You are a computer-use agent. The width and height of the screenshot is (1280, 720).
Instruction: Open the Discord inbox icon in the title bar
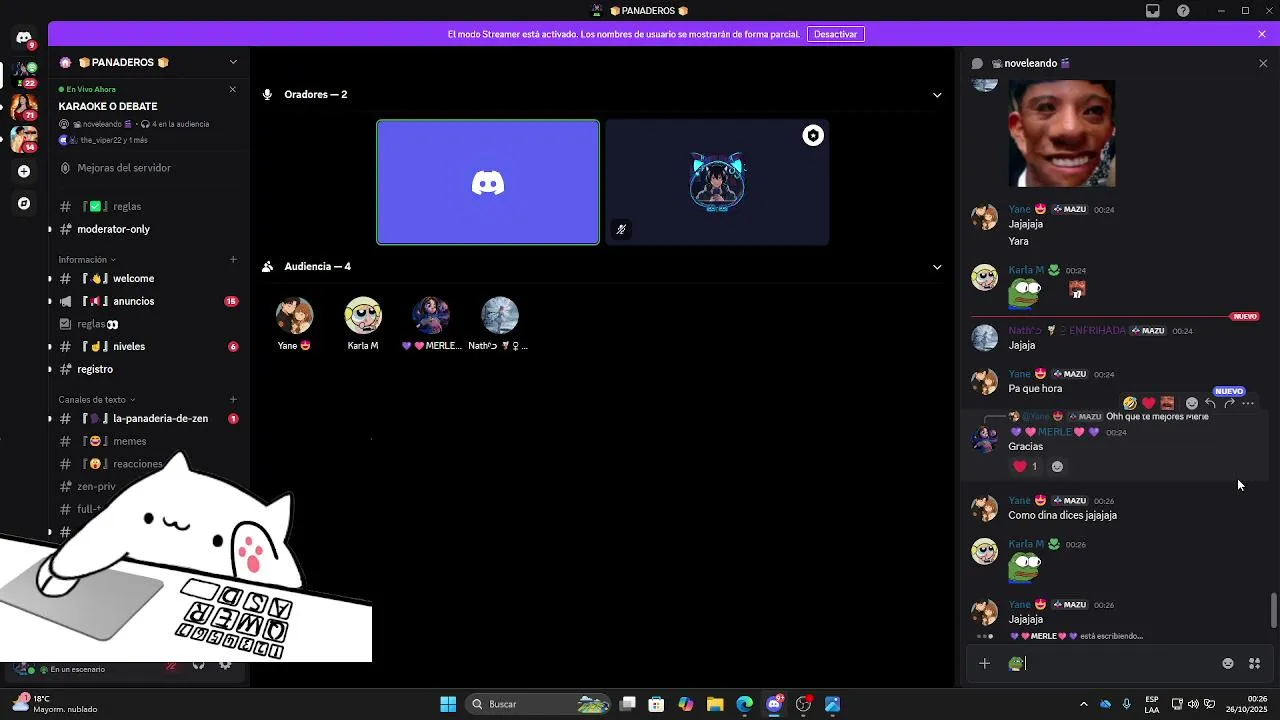(1153, 11)
